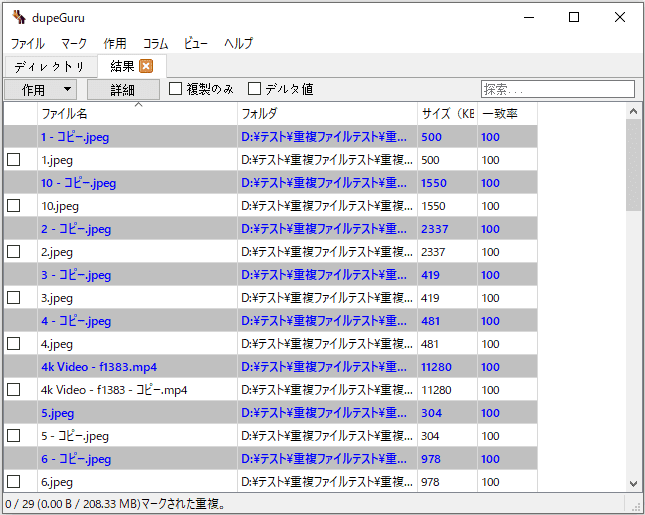Click the bold size value 1550
645x515 pixels.
[x=434, y=183]
